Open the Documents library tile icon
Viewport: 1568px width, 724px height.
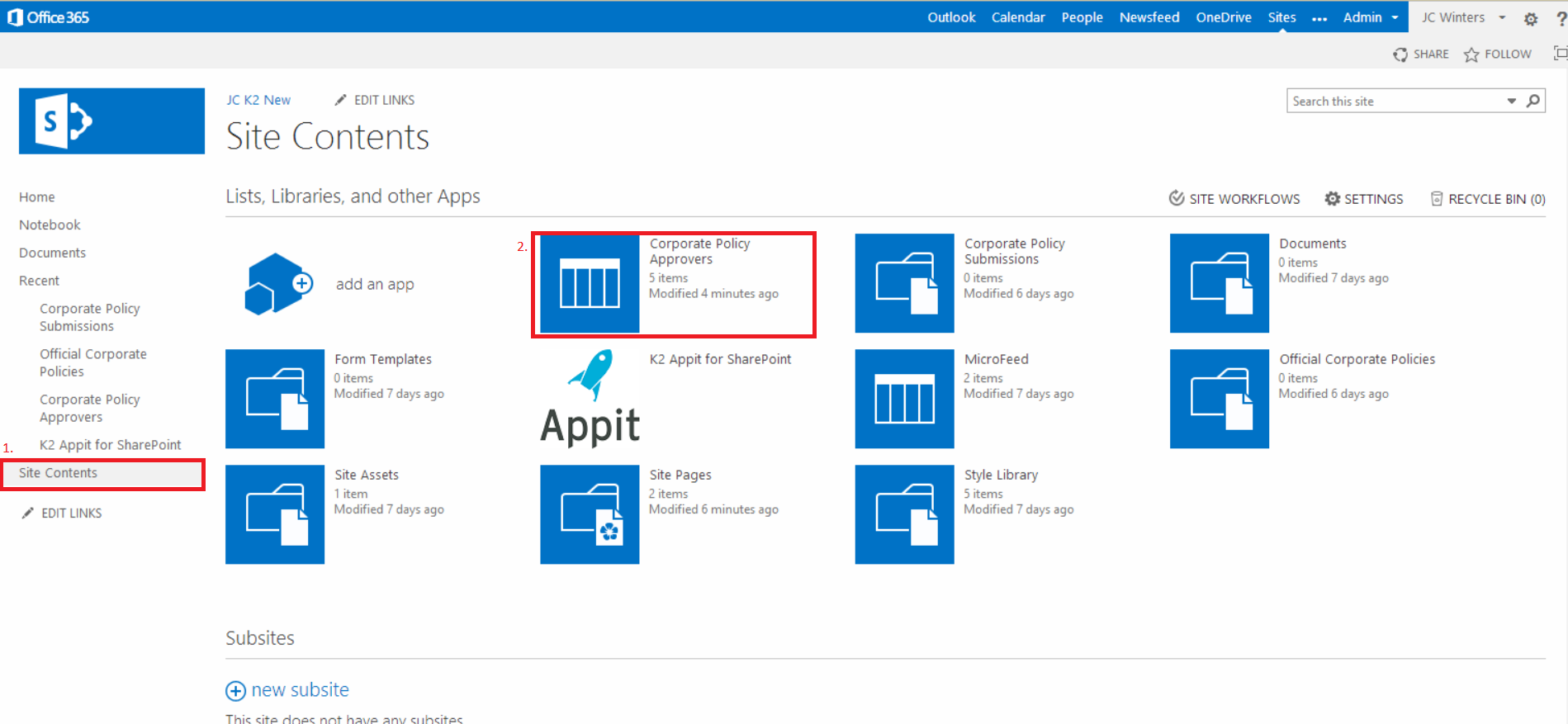click(1220, 283)
